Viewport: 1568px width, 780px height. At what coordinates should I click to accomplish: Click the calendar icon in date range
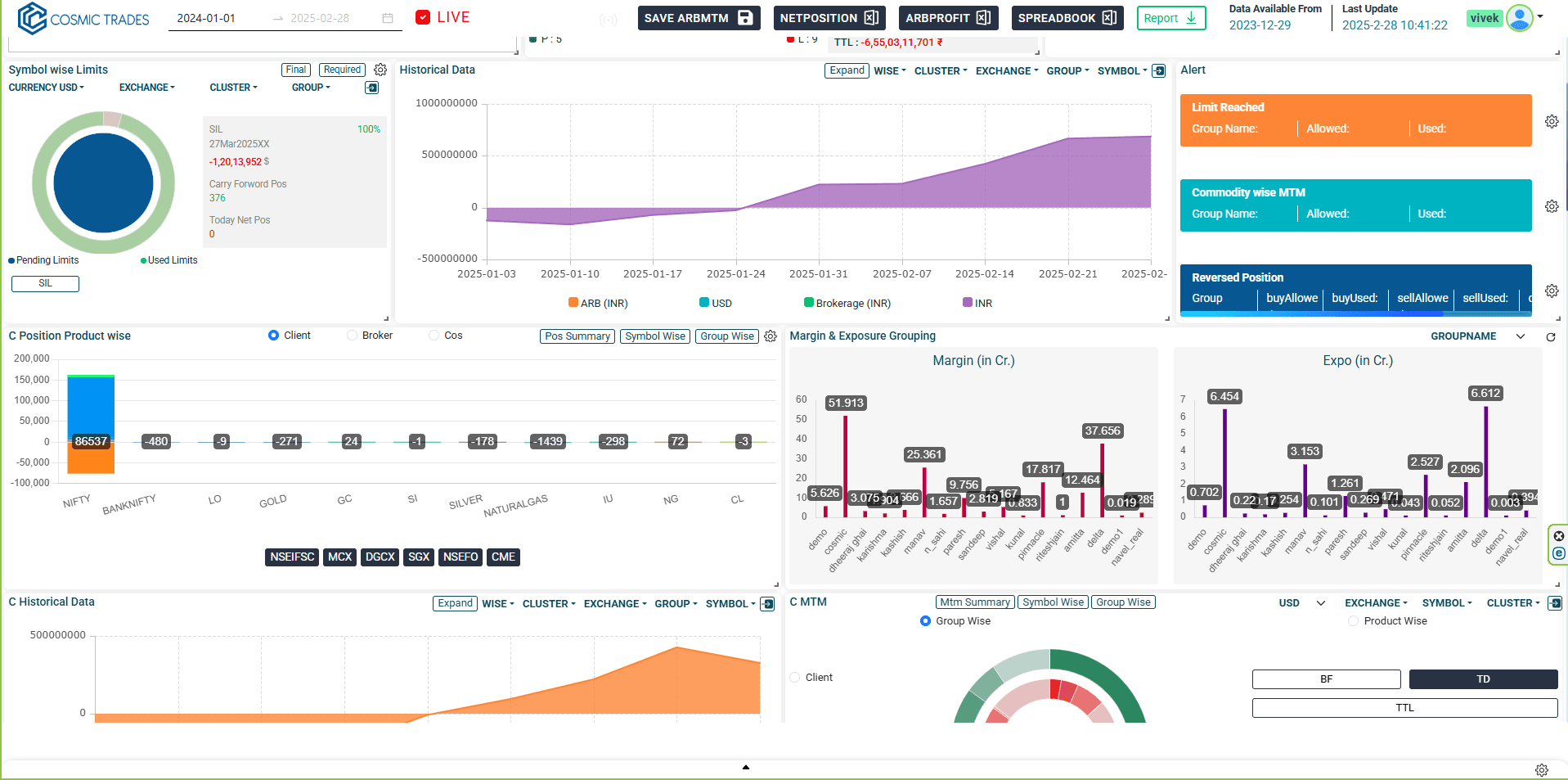point(388,18)
